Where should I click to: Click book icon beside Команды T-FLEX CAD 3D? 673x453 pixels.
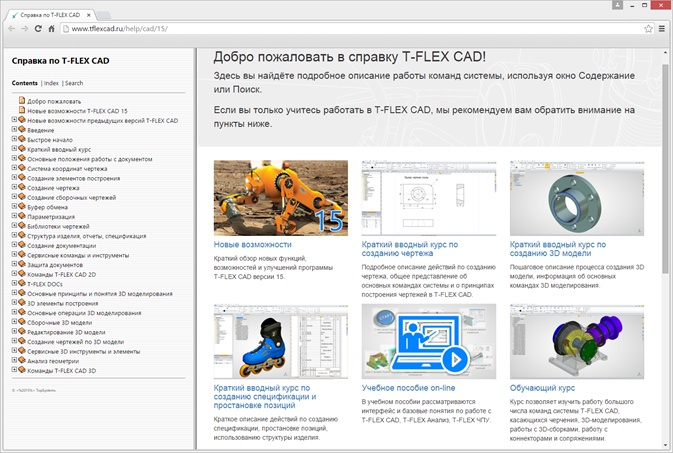click(x=22, y=370)
